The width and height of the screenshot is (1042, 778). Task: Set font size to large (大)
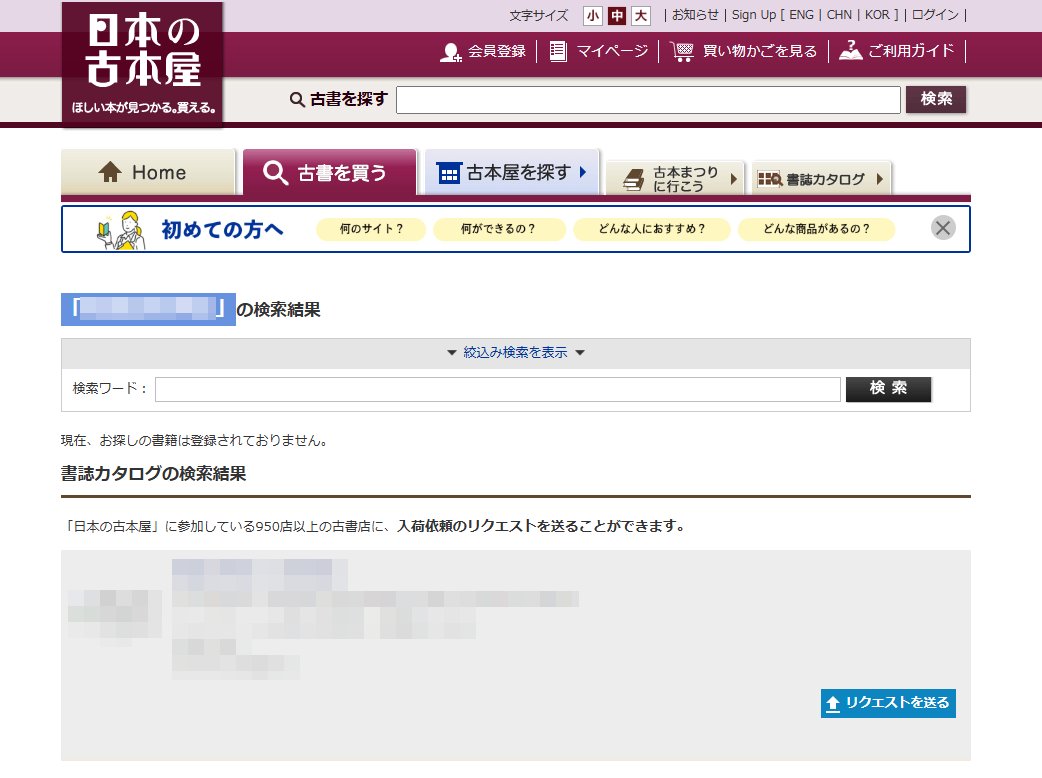(x=641, y=15)
